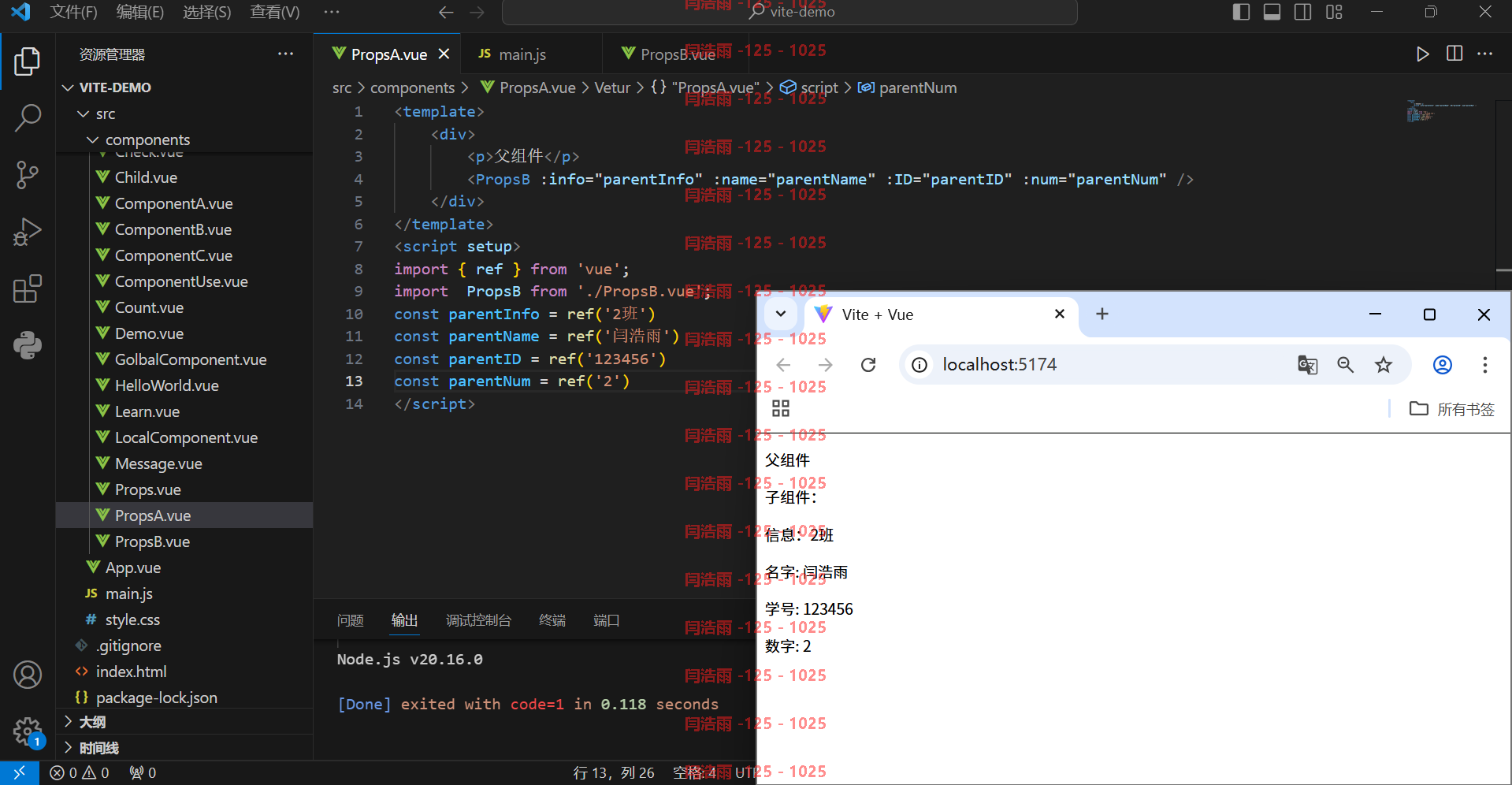Open the title bar overflow menu
The height and width of the screenshot is (785, 1512).
pos(332,12)
